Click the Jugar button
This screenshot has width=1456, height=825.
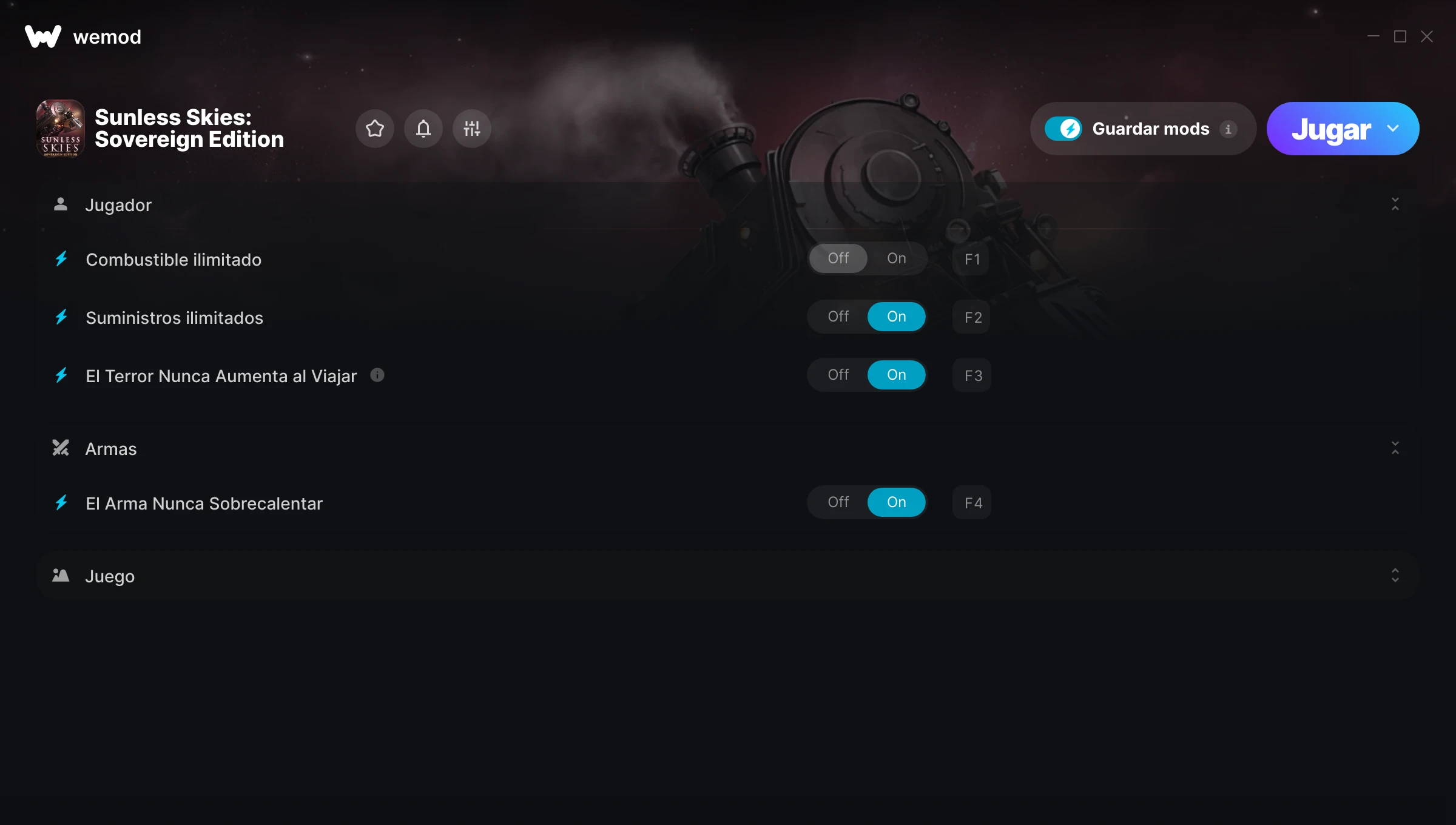pos(1331,129)
